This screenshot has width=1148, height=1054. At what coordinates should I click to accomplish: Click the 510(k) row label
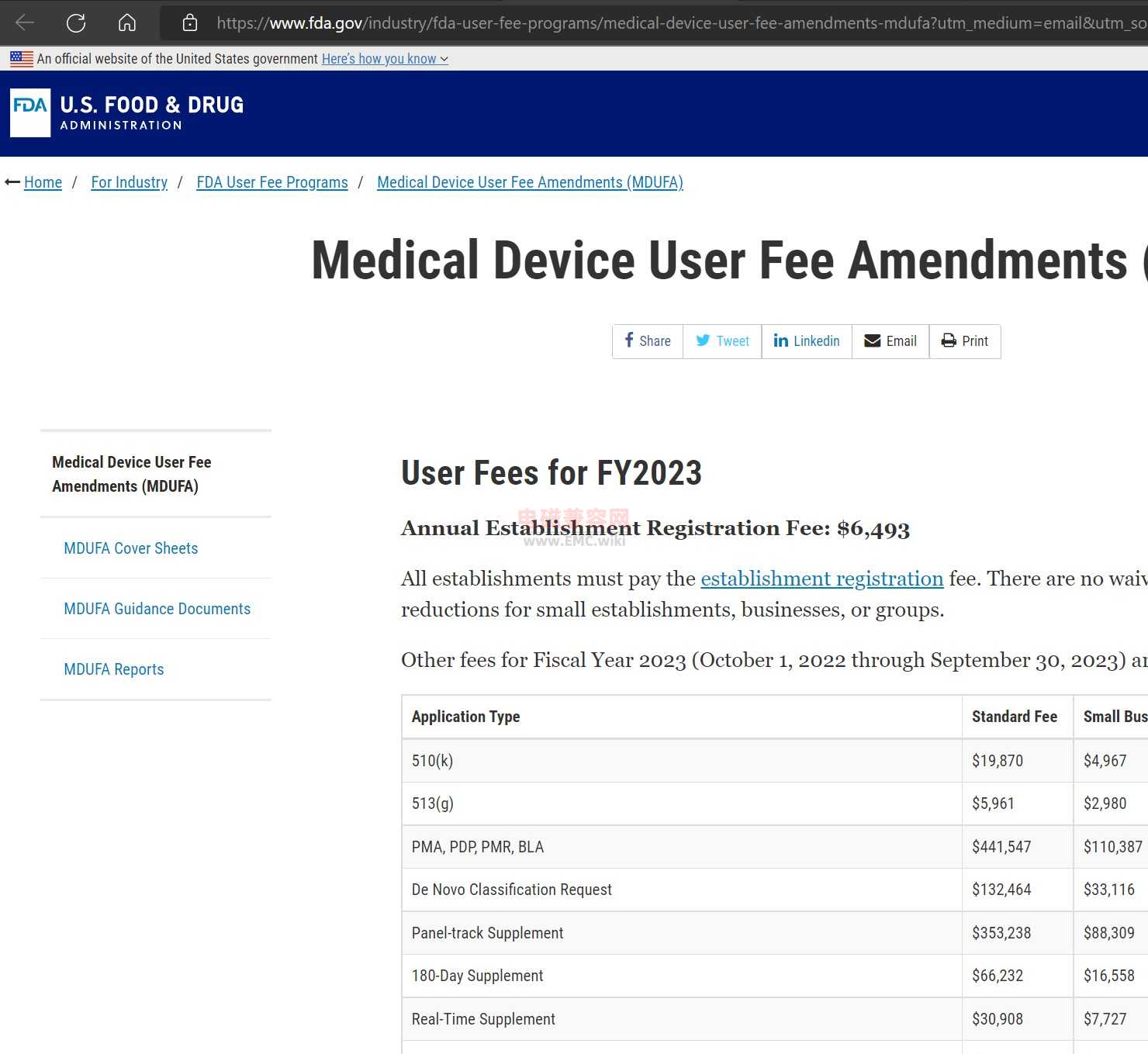[x=432, y=761]
